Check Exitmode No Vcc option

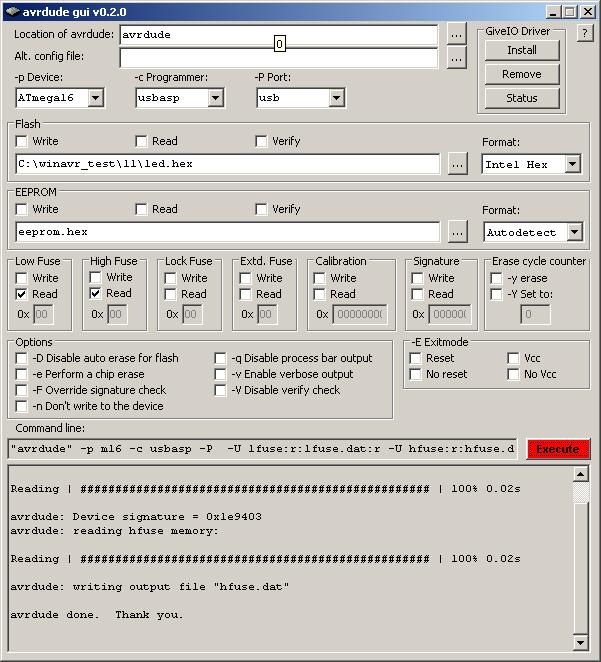513,374
